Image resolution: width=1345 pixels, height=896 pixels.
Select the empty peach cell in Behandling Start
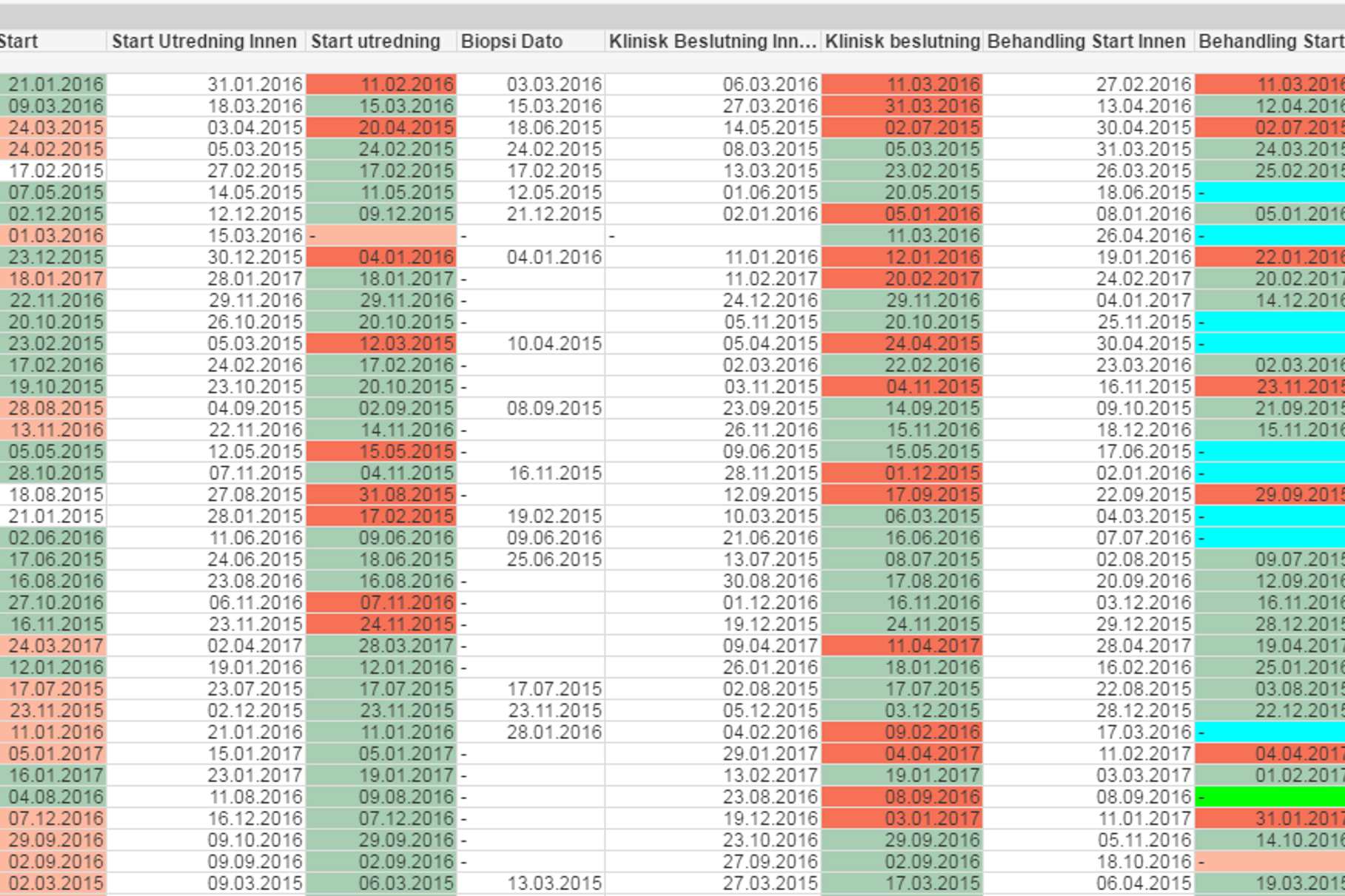pos(1269,862)
